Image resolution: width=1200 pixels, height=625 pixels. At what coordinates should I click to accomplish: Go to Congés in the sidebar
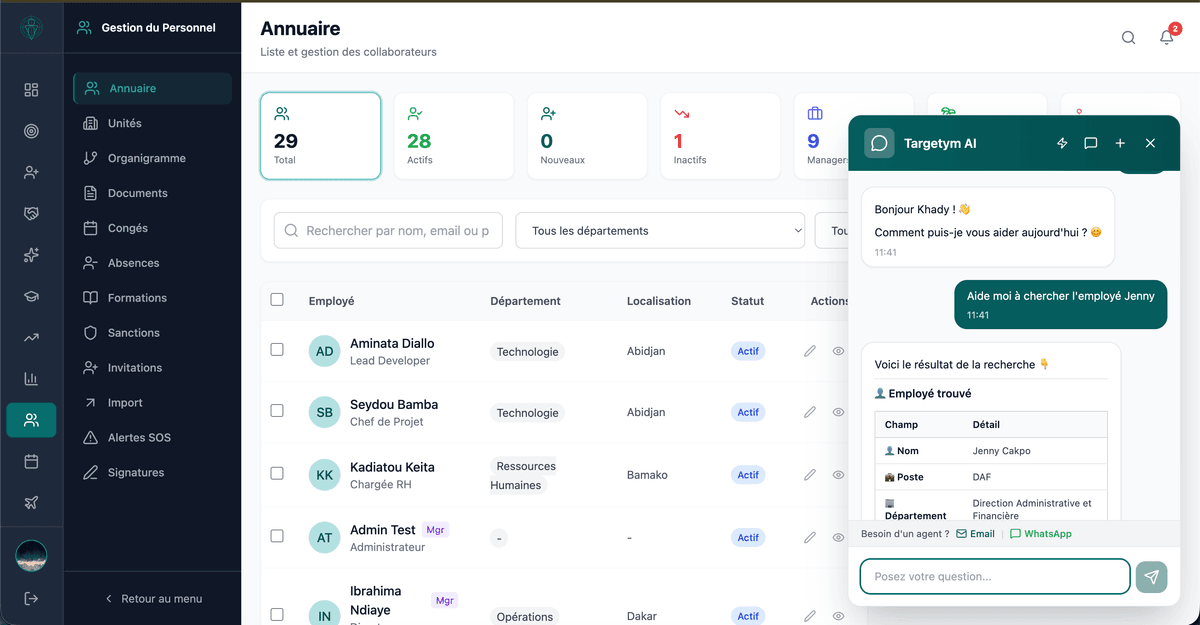(127, 228)
